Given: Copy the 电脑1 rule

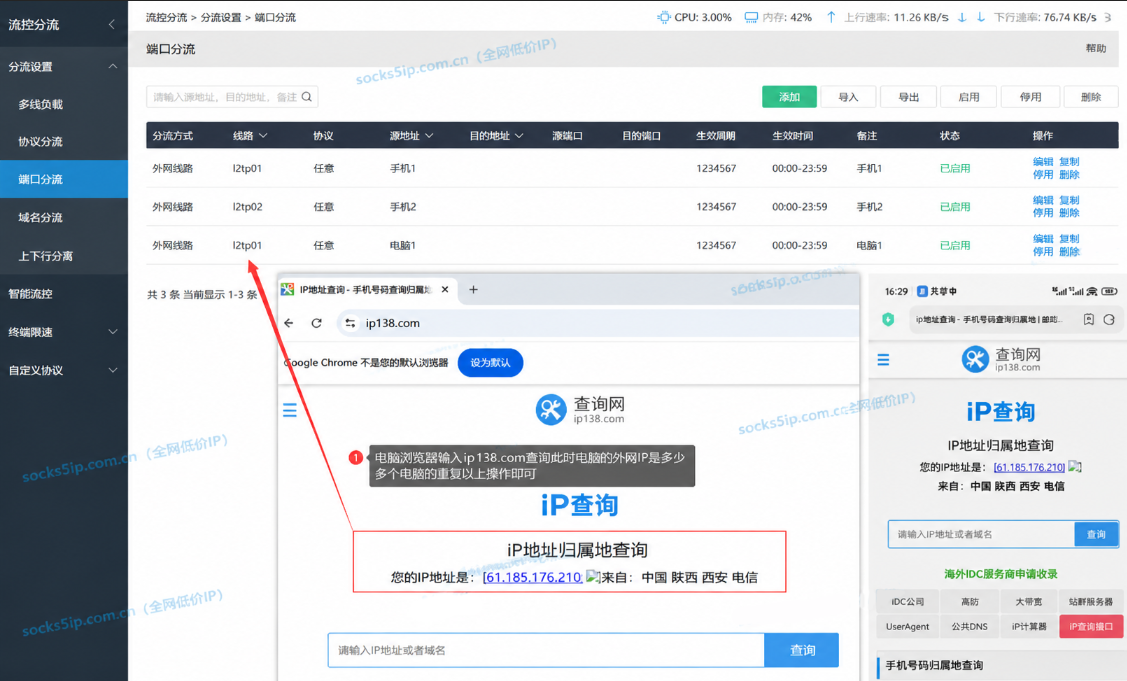Looking at the screenshot, I should point(1070,239).
